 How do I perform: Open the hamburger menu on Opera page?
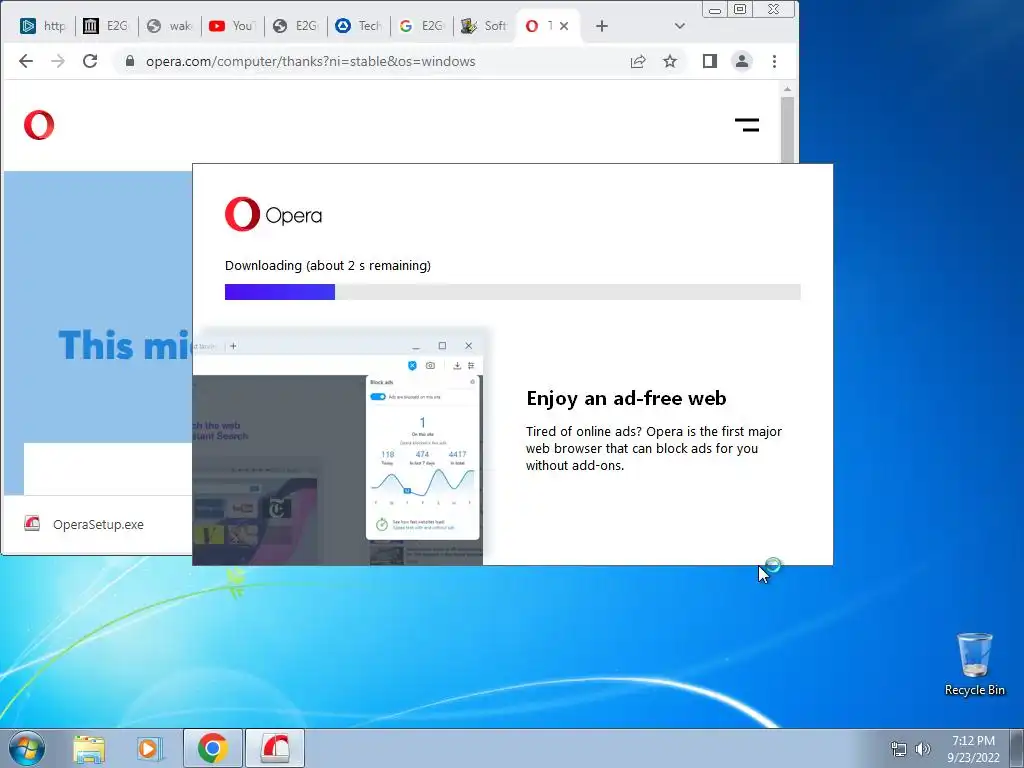pyautogui.click(x=747, y=125)
